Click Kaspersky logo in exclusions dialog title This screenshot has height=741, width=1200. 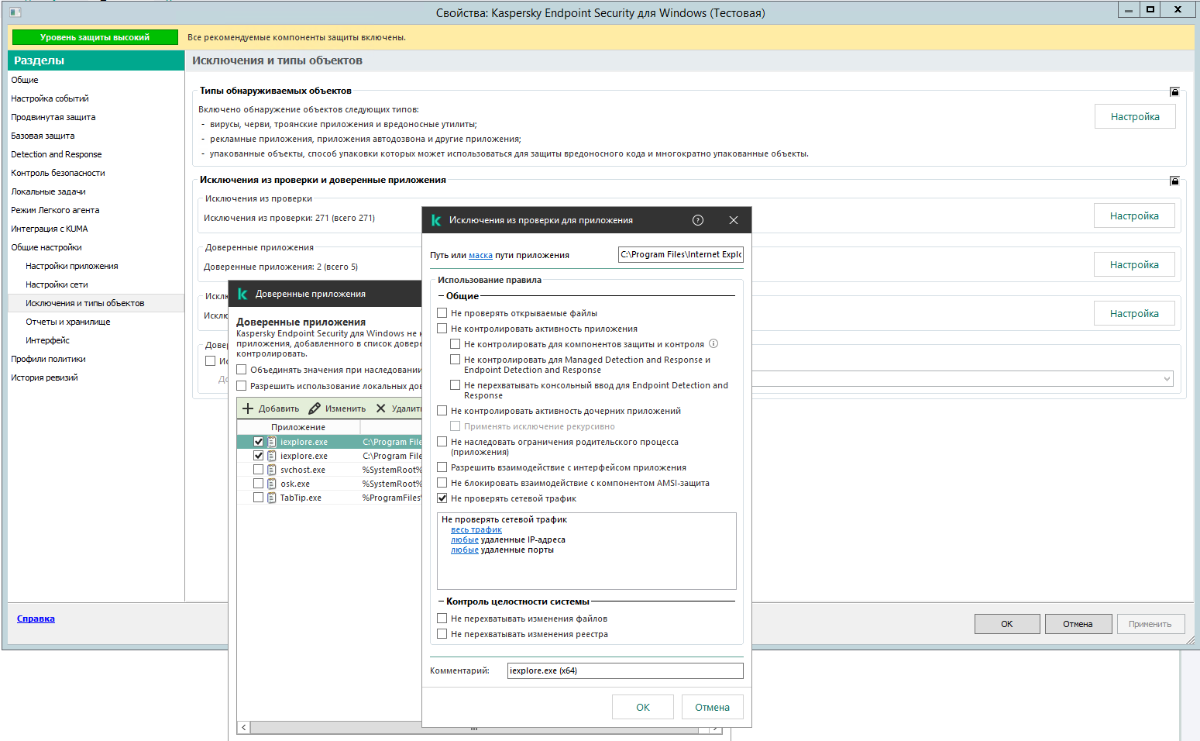tap(435, 220)
